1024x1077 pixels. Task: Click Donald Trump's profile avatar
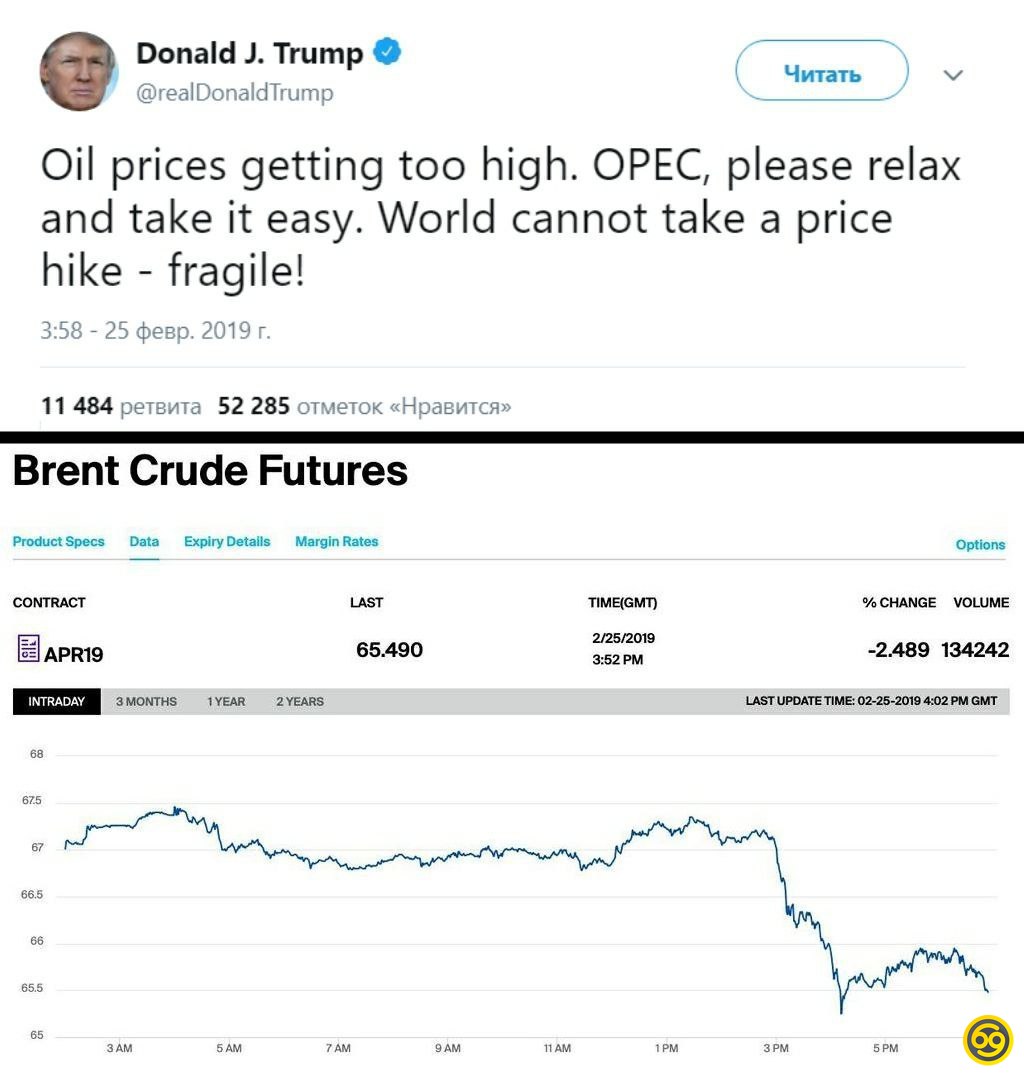78,72
